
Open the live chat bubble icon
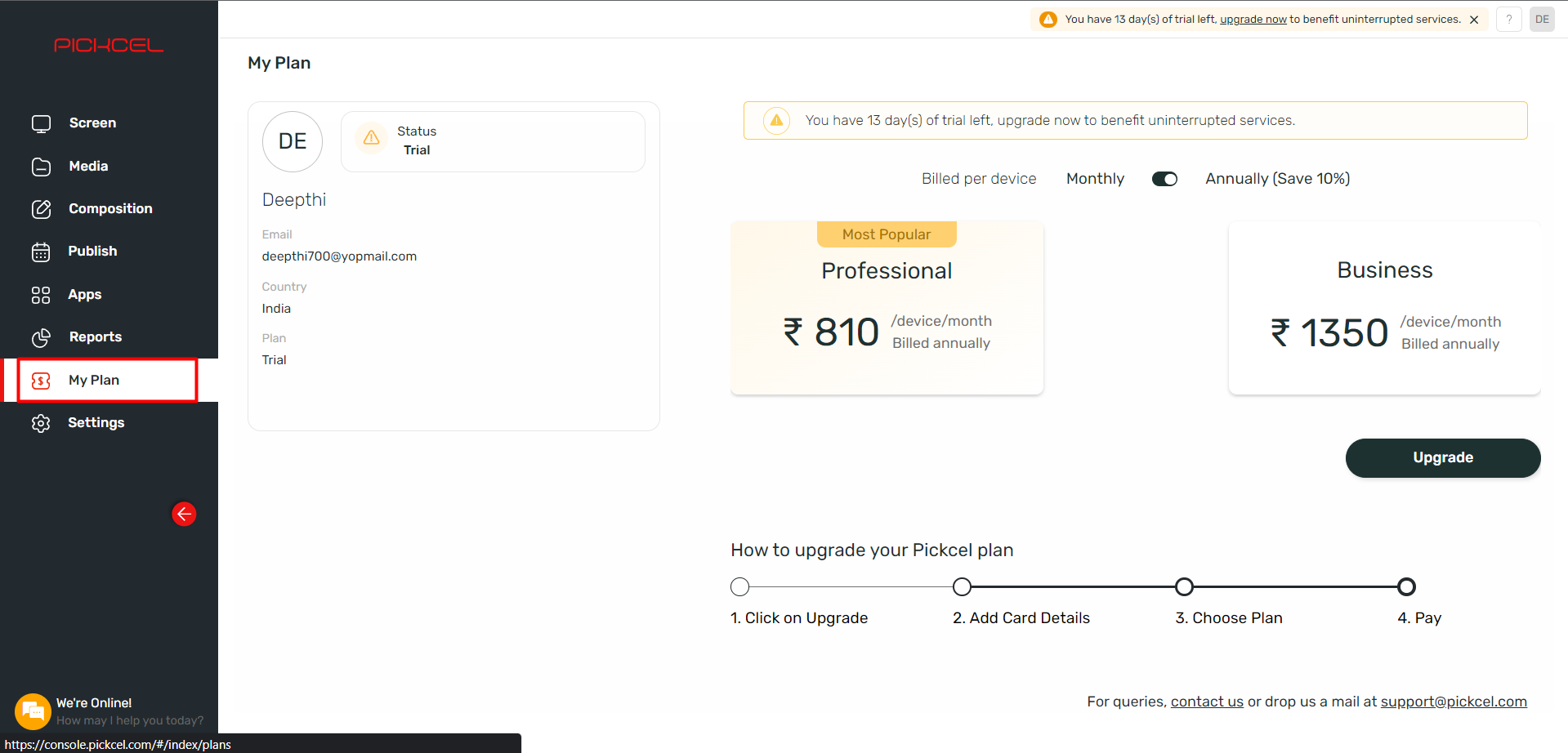pos(33,711)
